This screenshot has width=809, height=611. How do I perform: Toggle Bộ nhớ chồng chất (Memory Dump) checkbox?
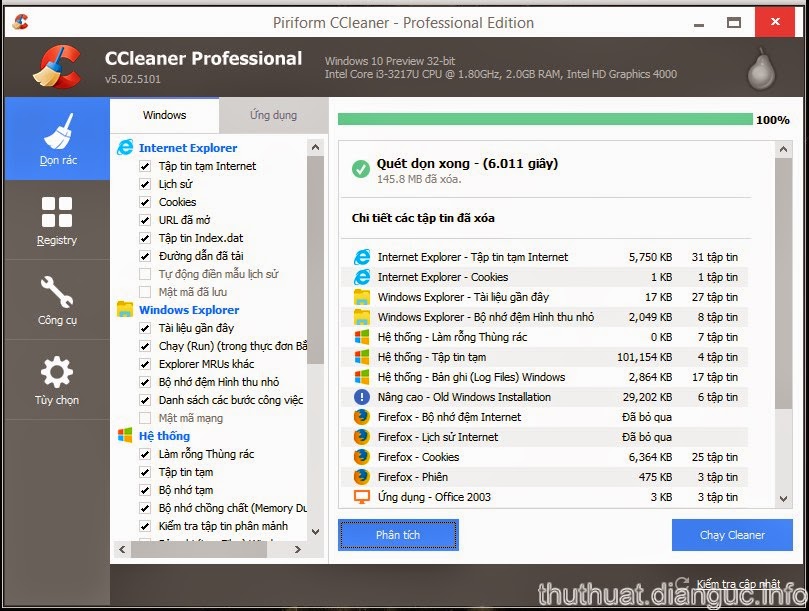tap(145, 508)
